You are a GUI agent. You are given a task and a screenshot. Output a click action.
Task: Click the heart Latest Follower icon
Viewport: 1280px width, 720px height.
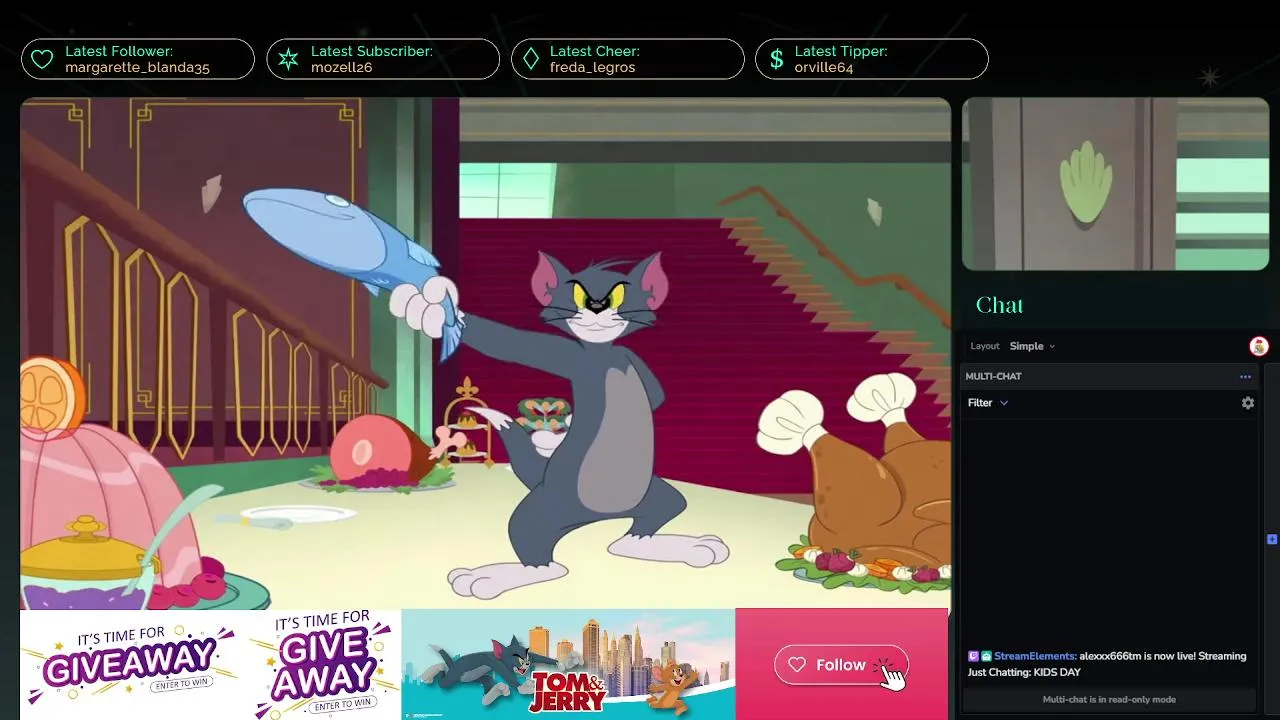[x=42, y=59]
